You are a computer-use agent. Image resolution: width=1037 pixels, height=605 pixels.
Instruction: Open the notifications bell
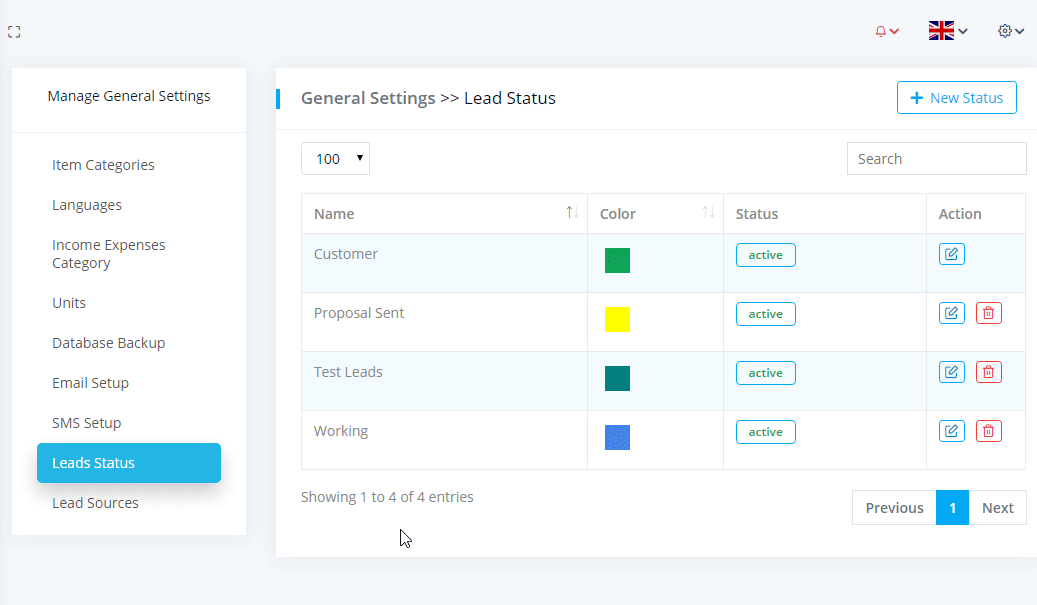(886, 31)
